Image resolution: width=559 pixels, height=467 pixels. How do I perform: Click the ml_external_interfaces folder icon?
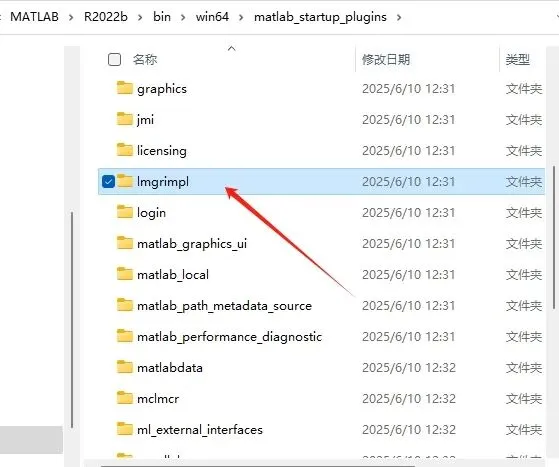tap(125, 429)
